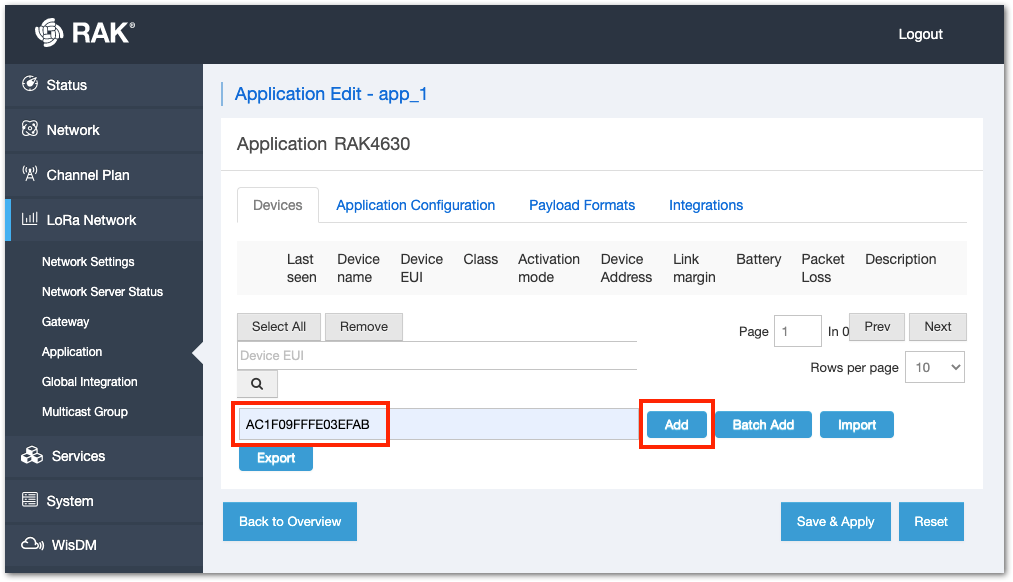Image resolution: width=1013 pixels, height=582 pixels.
Task: Click the Services cubes icon
Action: tap(32, 455)
